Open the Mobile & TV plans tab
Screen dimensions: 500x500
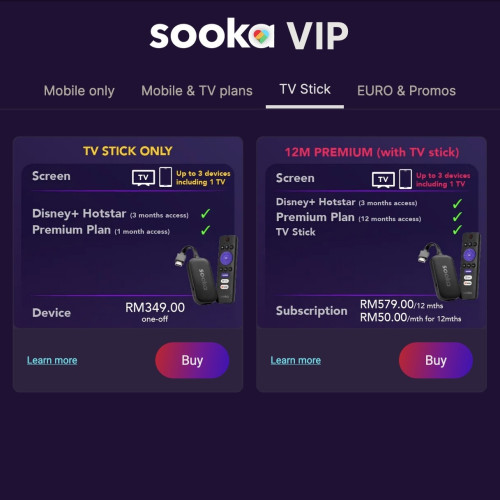197,91
